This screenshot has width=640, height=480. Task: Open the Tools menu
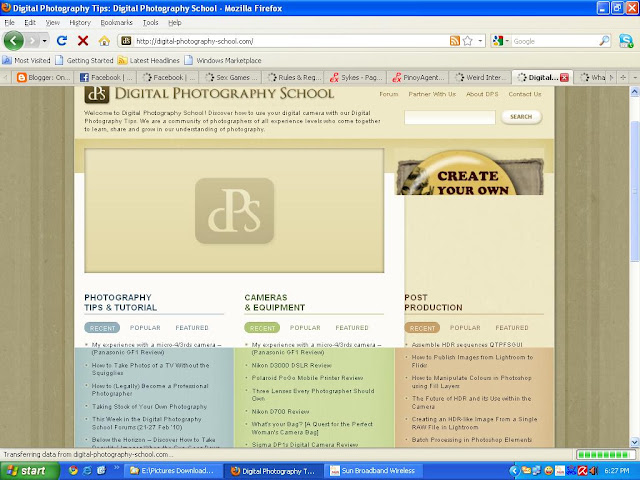[151, 22]
